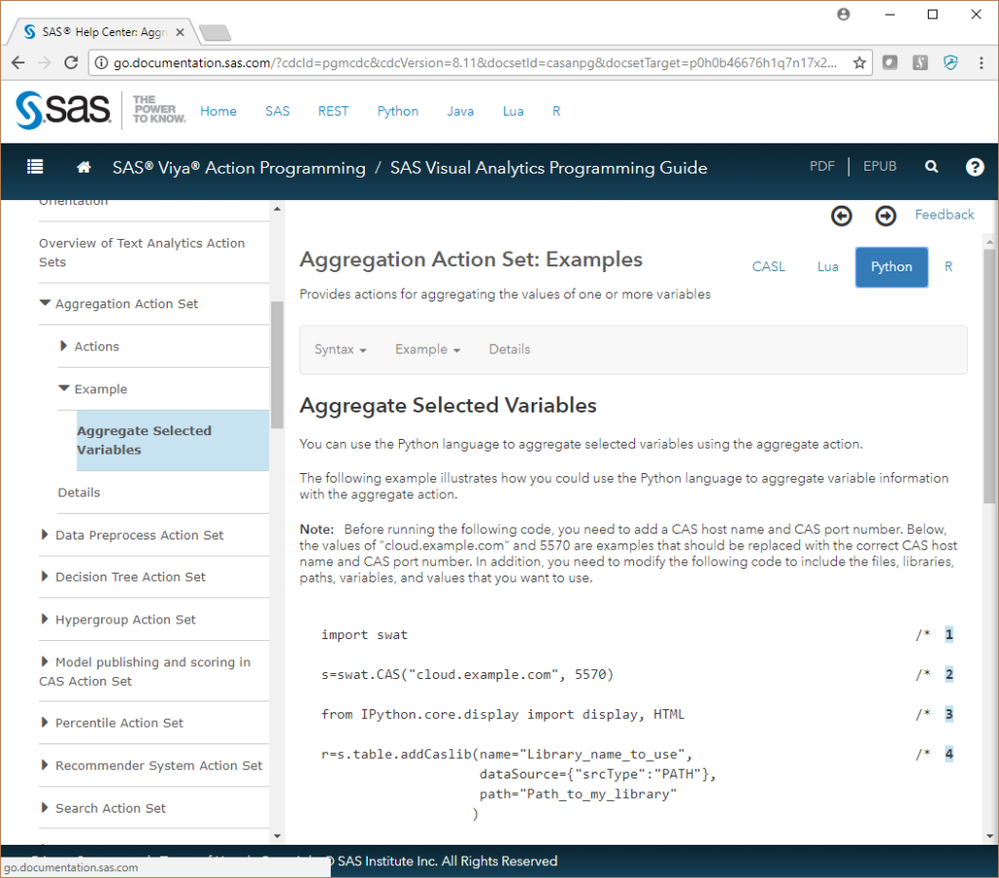Click SAS Visual Analytics Programming Guide breadcrumb
This screenshot has height=878, width=999.
(x=549, y=168)
